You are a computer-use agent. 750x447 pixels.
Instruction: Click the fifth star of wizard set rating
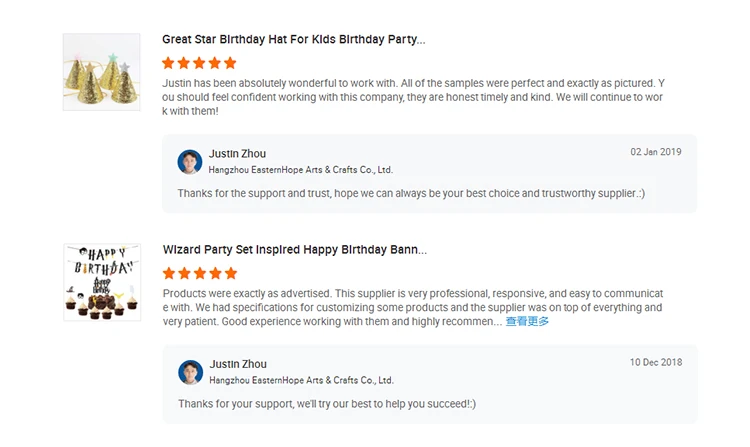(x=230, y=273)
